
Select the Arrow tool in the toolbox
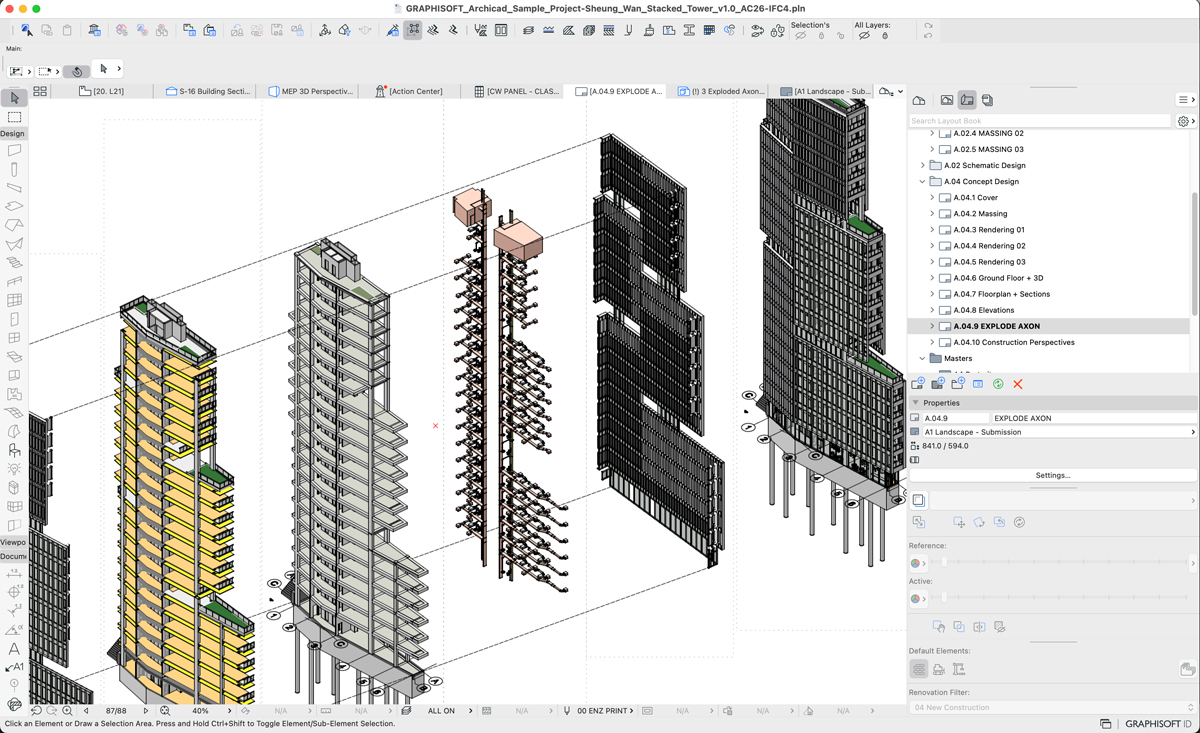(x=14, y=98)
